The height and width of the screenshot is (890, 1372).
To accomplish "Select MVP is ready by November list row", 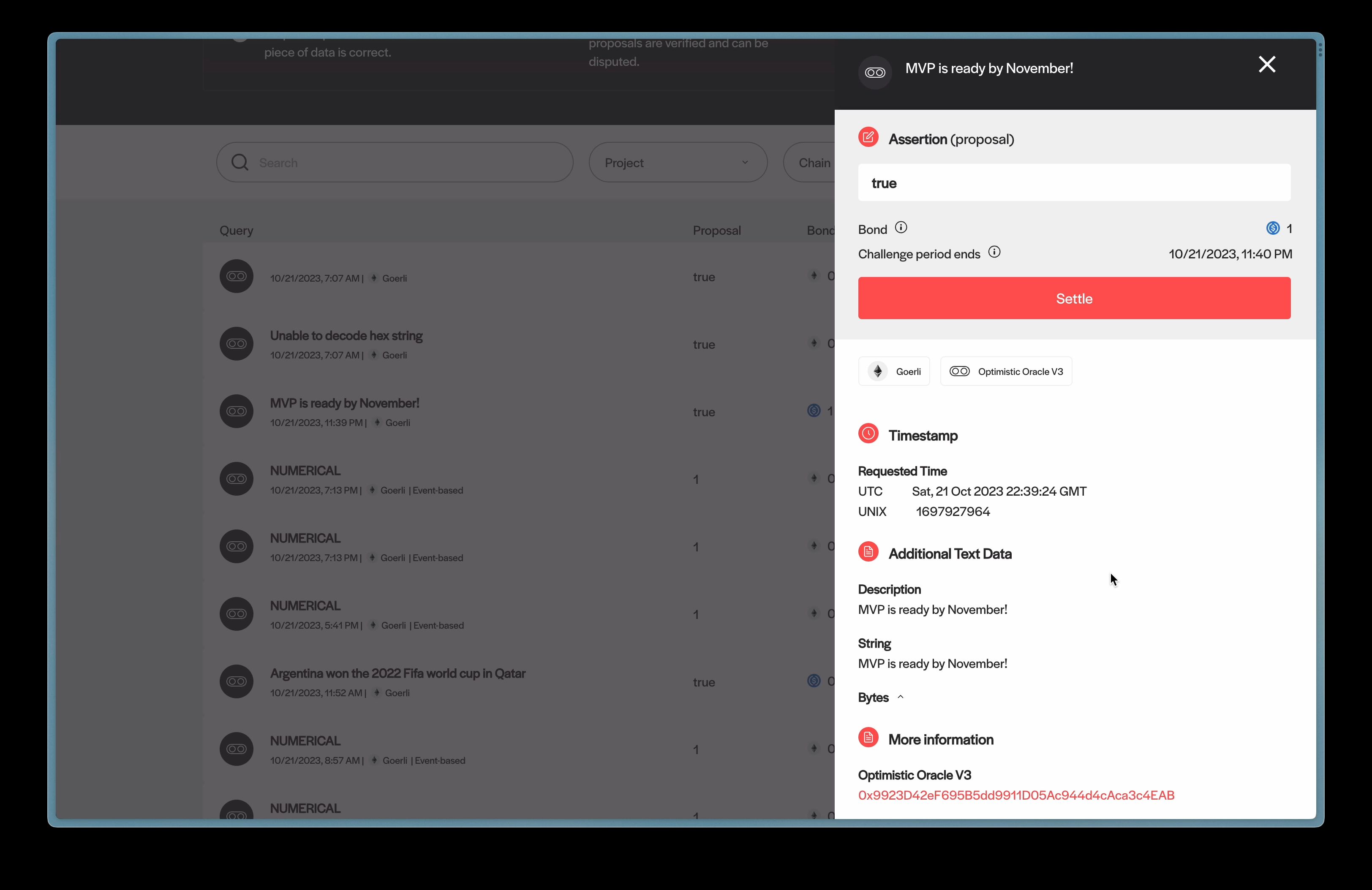I will pos(519,411).
